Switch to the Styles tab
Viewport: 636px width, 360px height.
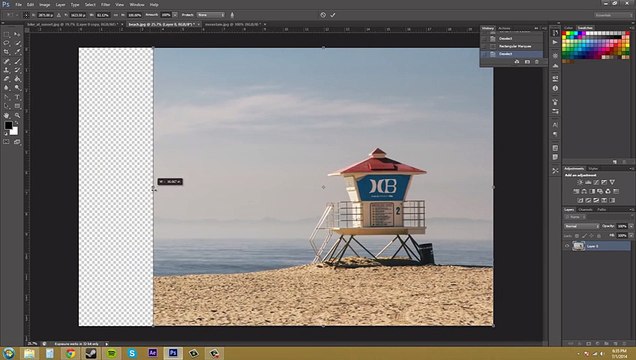[x=593, y=169]
